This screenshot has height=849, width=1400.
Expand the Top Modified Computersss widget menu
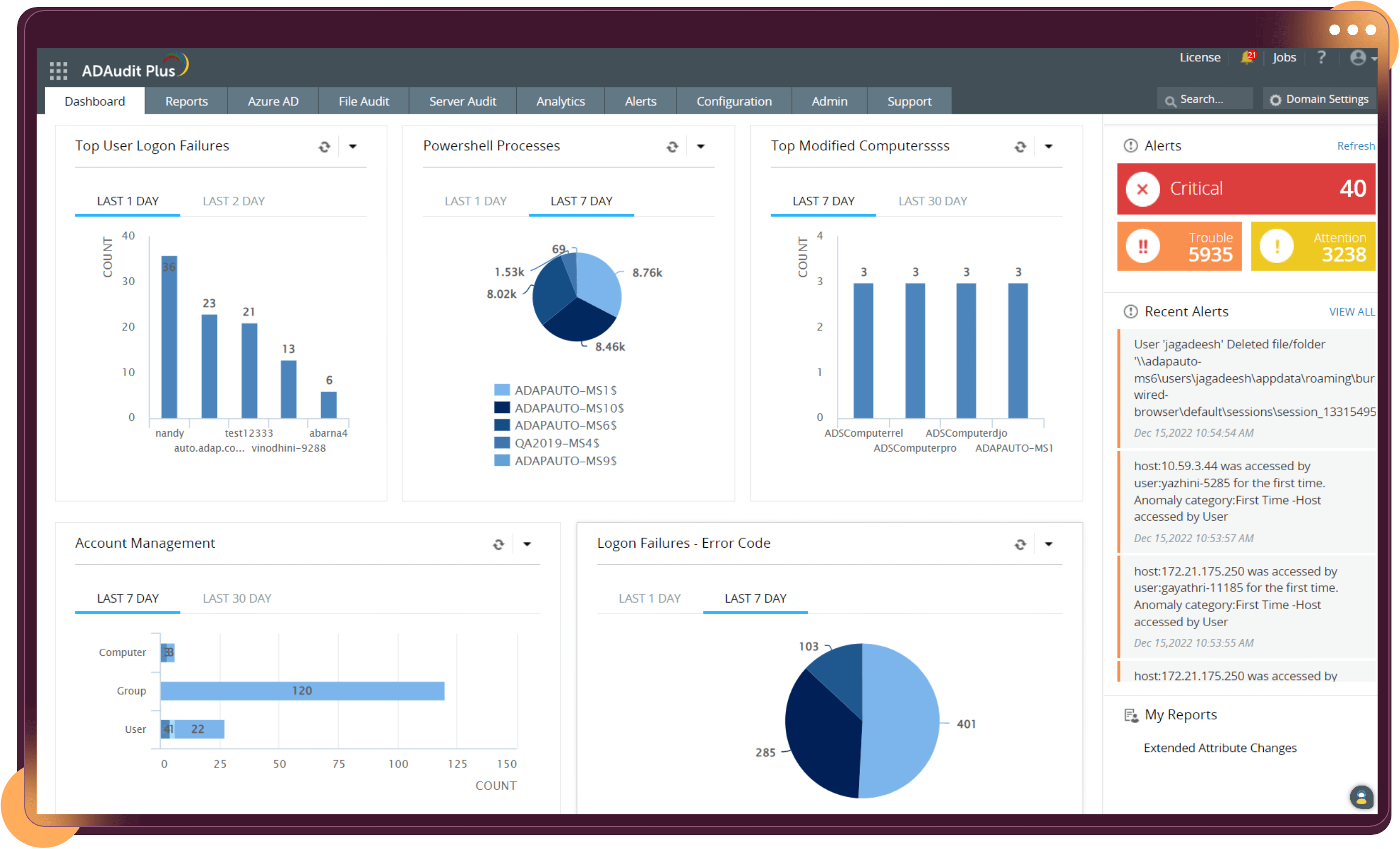1049,147
